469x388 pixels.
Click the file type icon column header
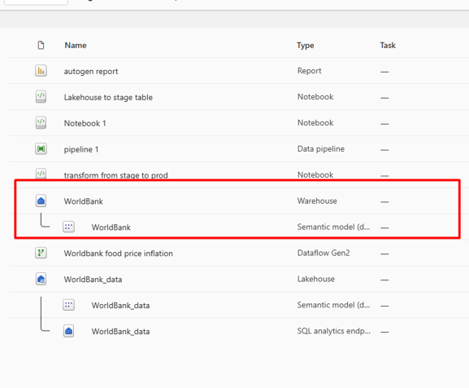click(x=41, y=45)
